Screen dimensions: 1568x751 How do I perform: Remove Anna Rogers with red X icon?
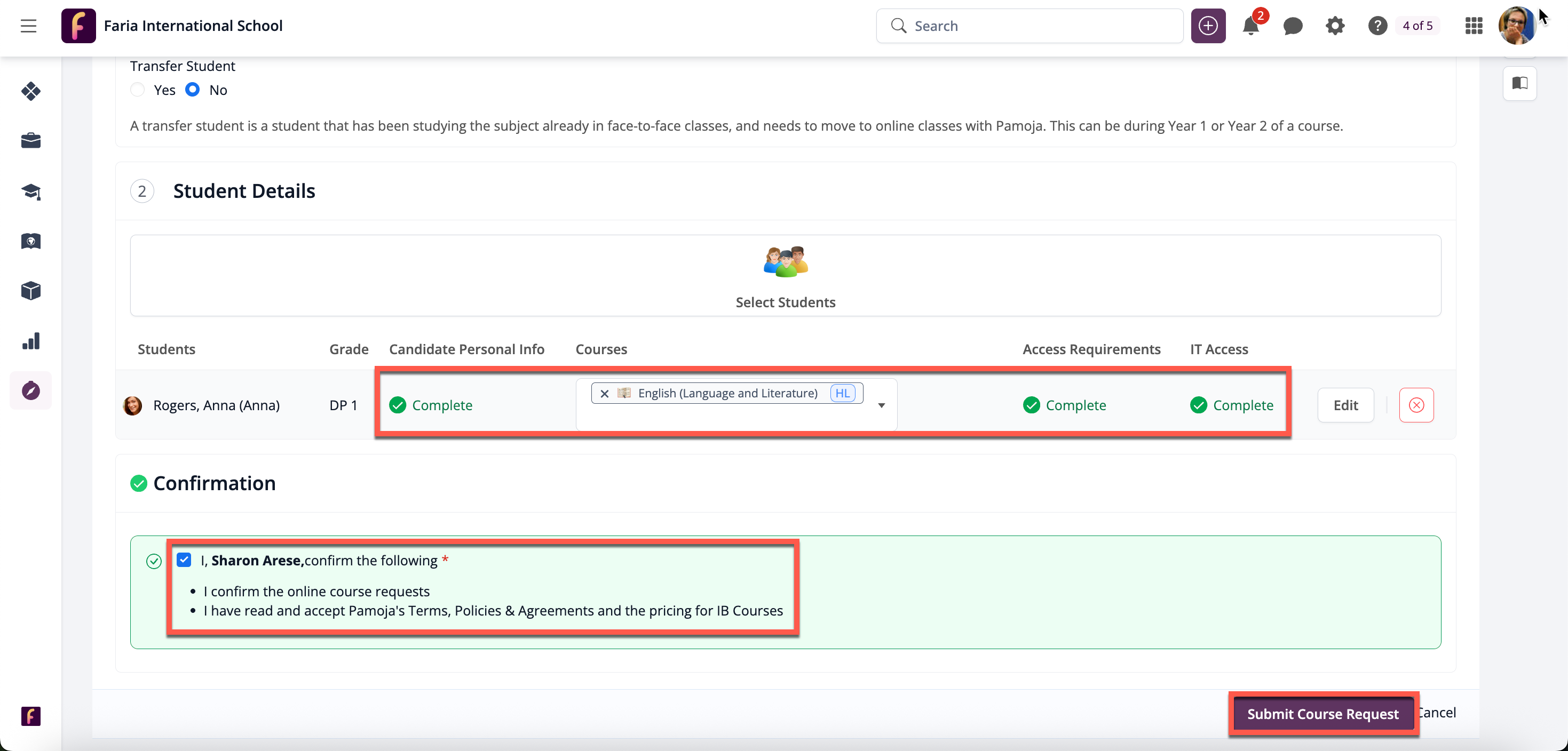(x=1416, y=405)
